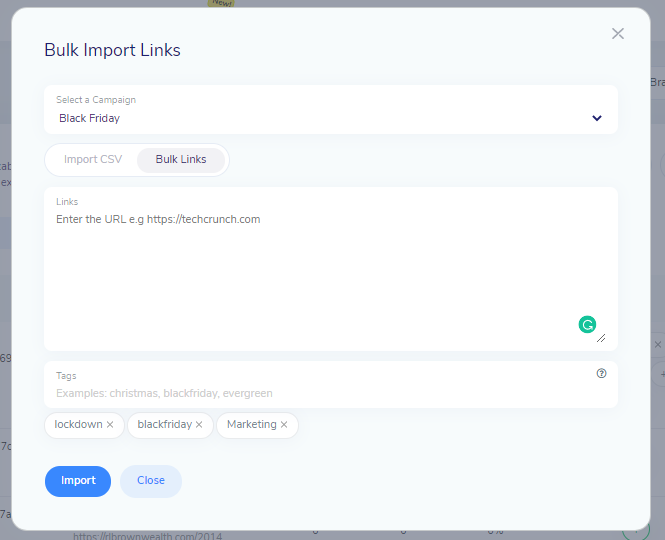Switch to the Import CSV tab
This screenshot has height=540, width=665.
93,160
